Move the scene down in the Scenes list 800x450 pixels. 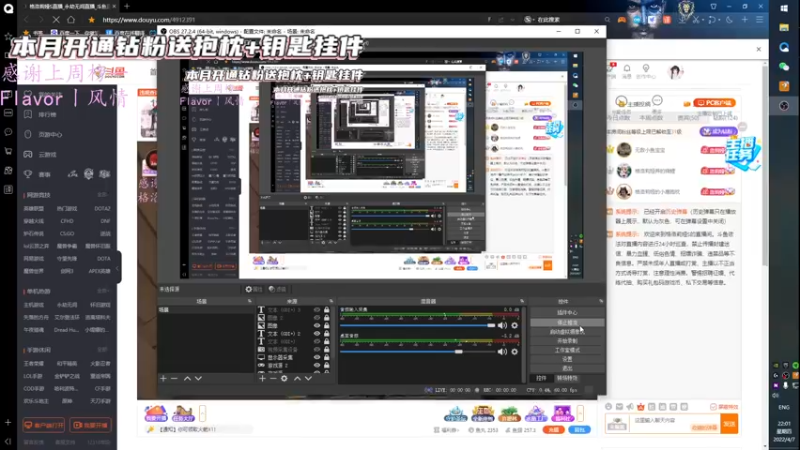[198, 379]
